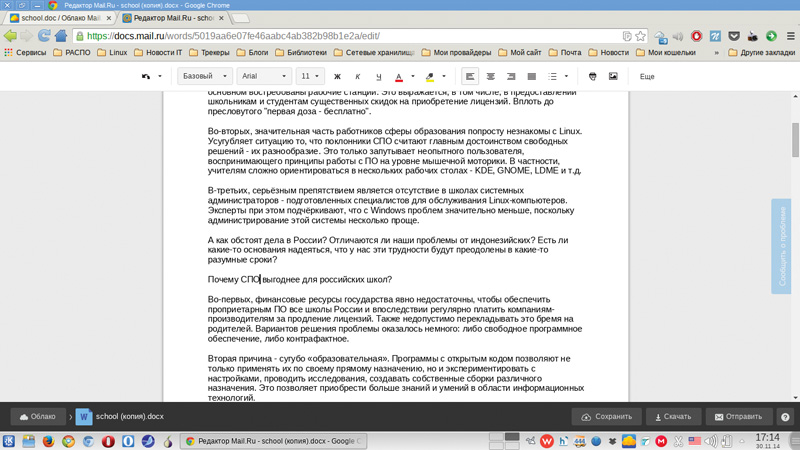The height and width of the screenshot is (450, 800).
Task: Open help question mark button
Action: 785,417
